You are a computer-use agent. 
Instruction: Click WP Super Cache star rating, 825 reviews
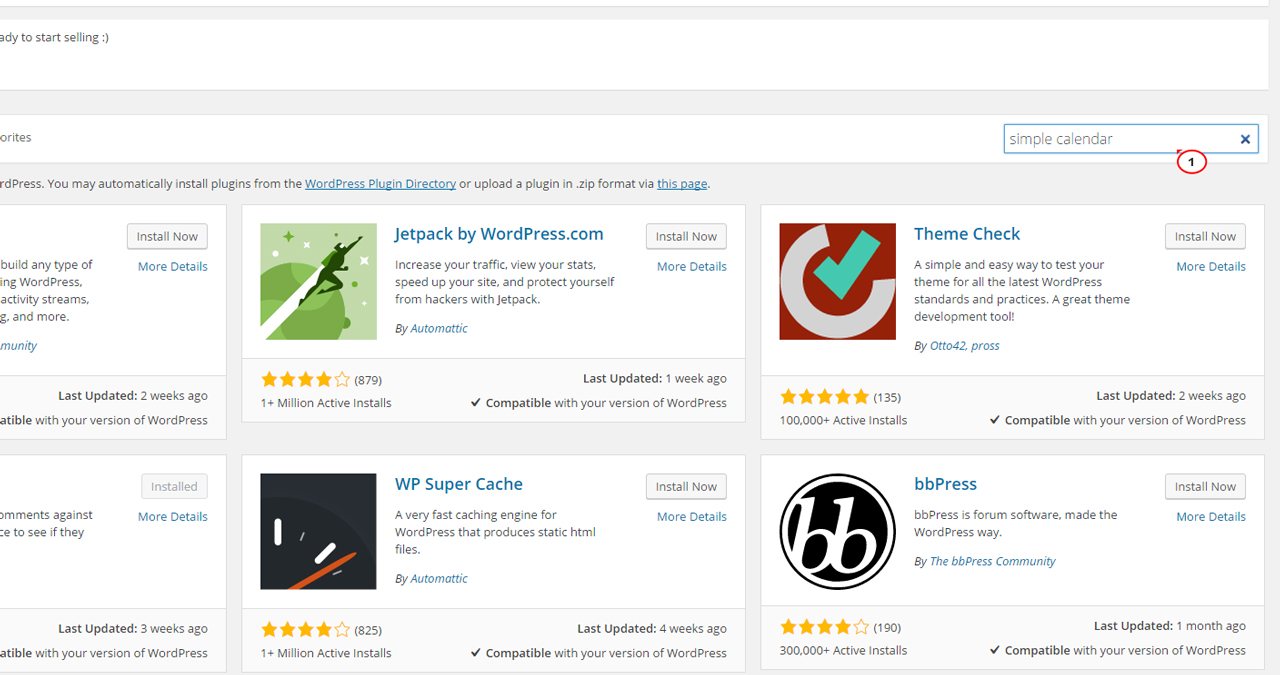pyautogui.click(x=306, y=630)
